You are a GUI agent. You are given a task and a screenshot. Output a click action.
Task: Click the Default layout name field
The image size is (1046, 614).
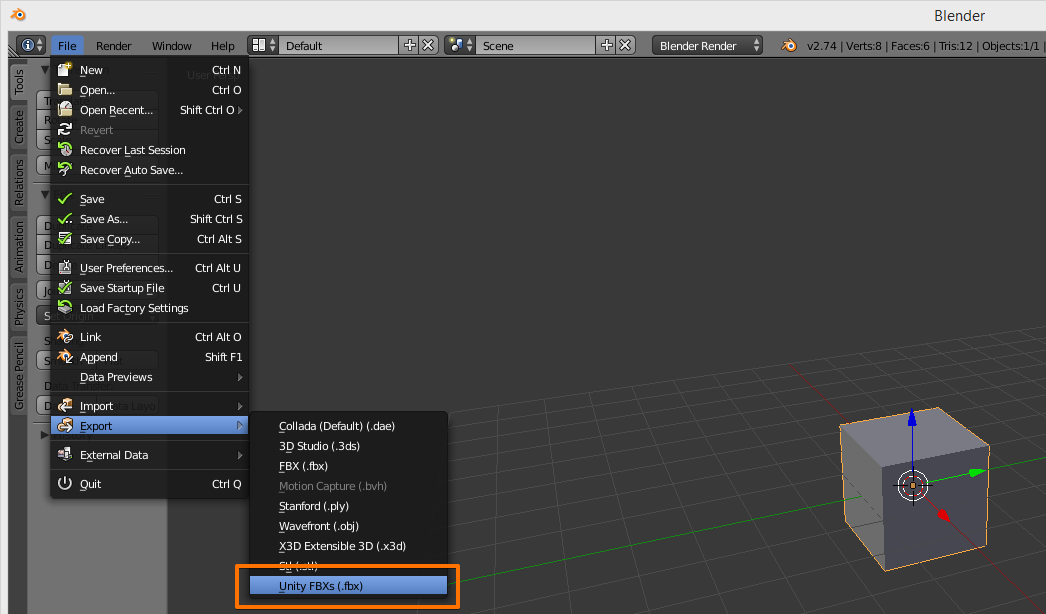340,45
